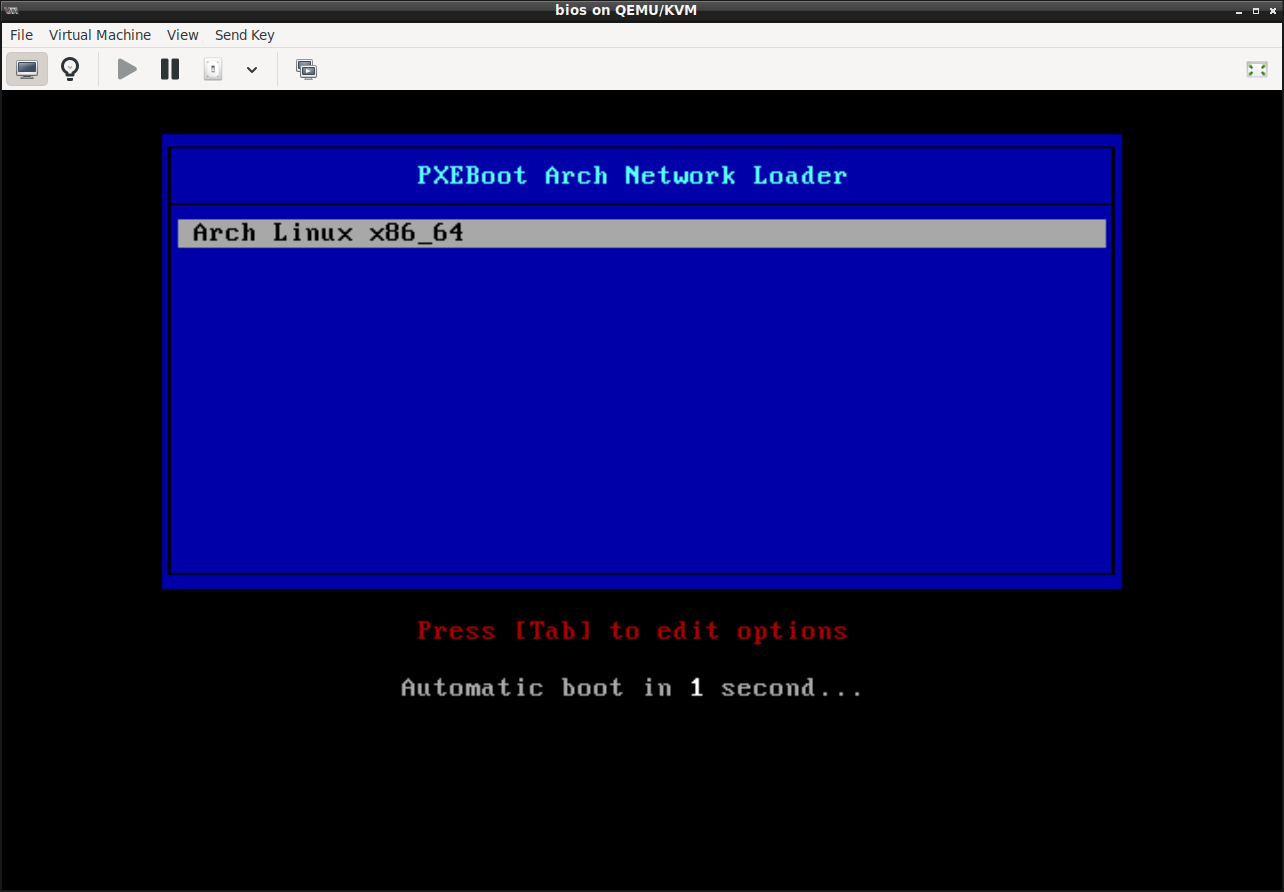Click the automatic boot countdown text
The height and width of the screenshot is (892, 1284).
(x=631, y=688)
